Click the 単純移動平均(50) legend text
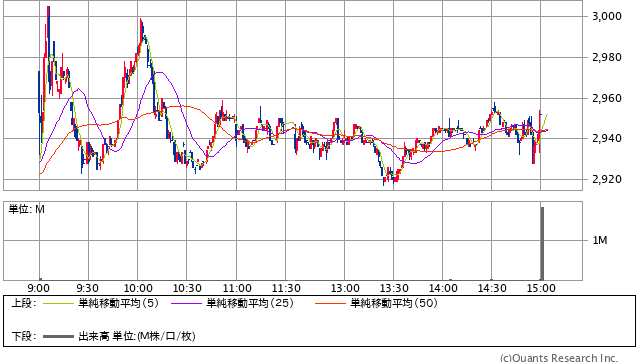This screenshot has height=362, width=638. click(394, 303)
